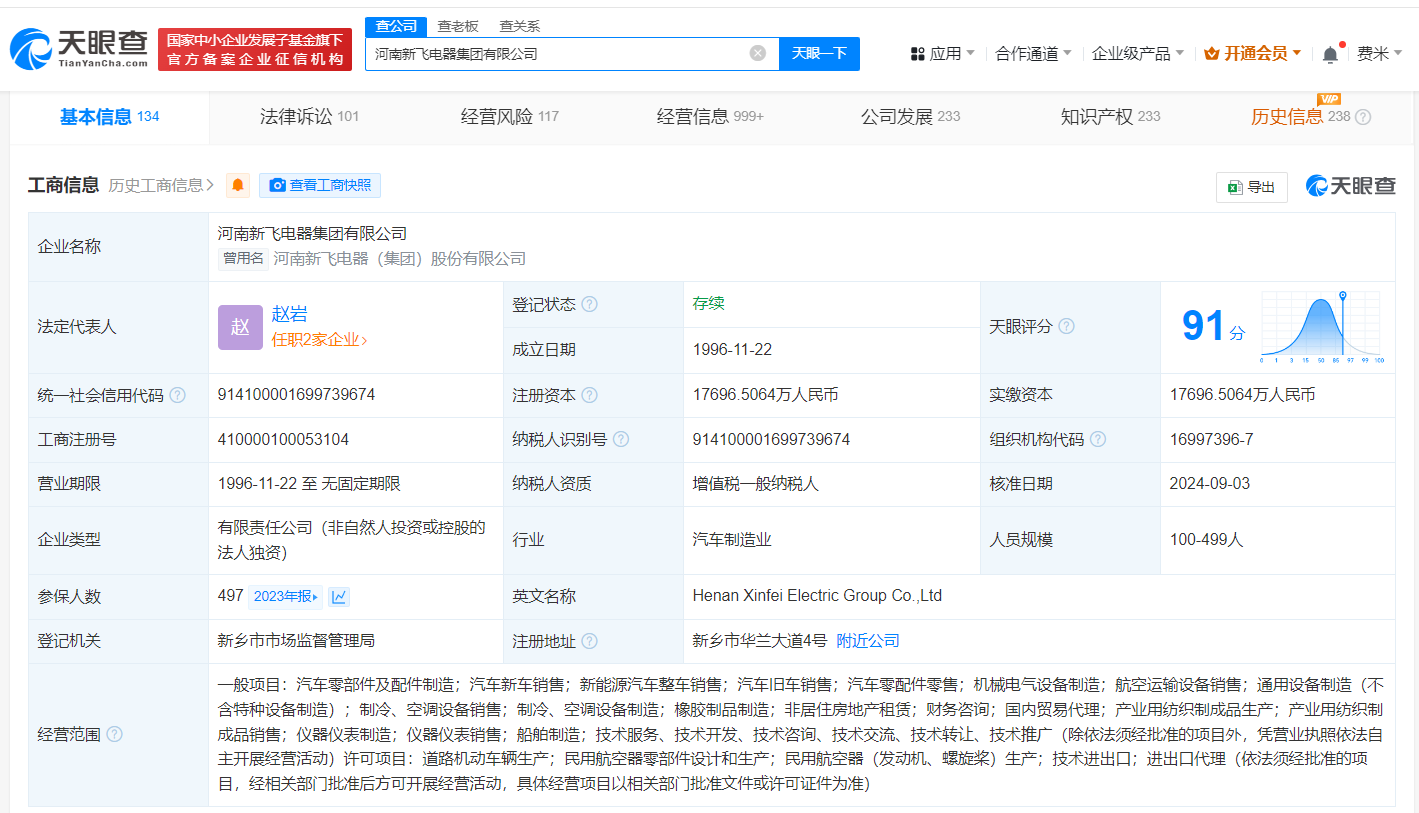Click the 查看工商快照 camera button
This screenshot has height=813, width=1419.
point(320,185)
